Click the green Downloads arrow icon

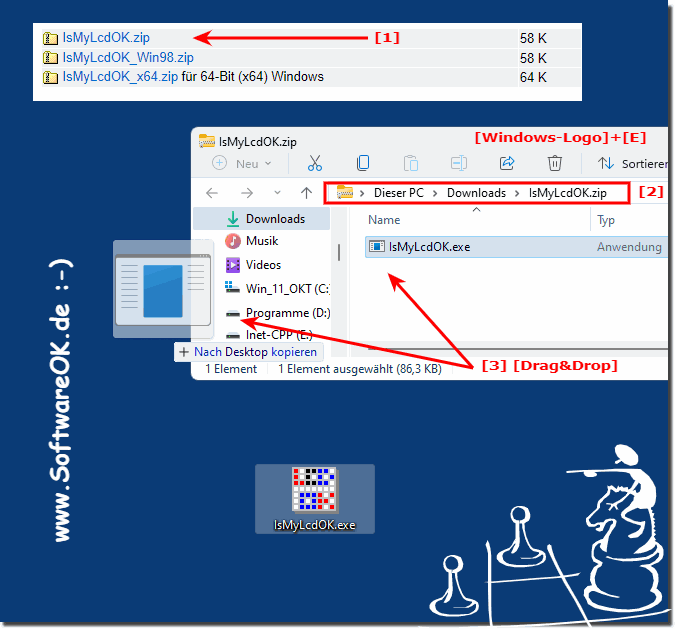click(233, 219)
